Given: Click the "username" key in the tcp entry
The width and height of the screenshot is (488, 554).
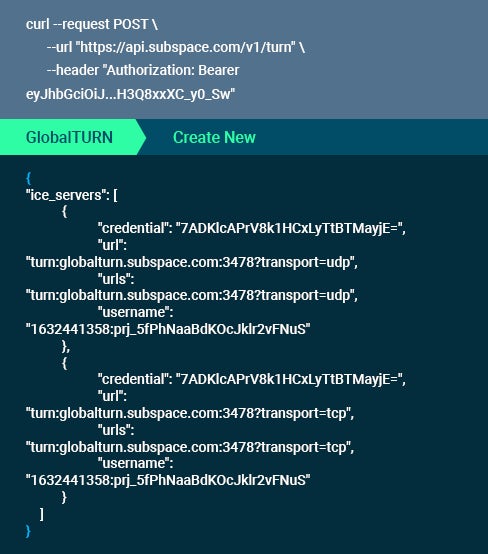Looking at the screenshot, I should pos(135,463).
